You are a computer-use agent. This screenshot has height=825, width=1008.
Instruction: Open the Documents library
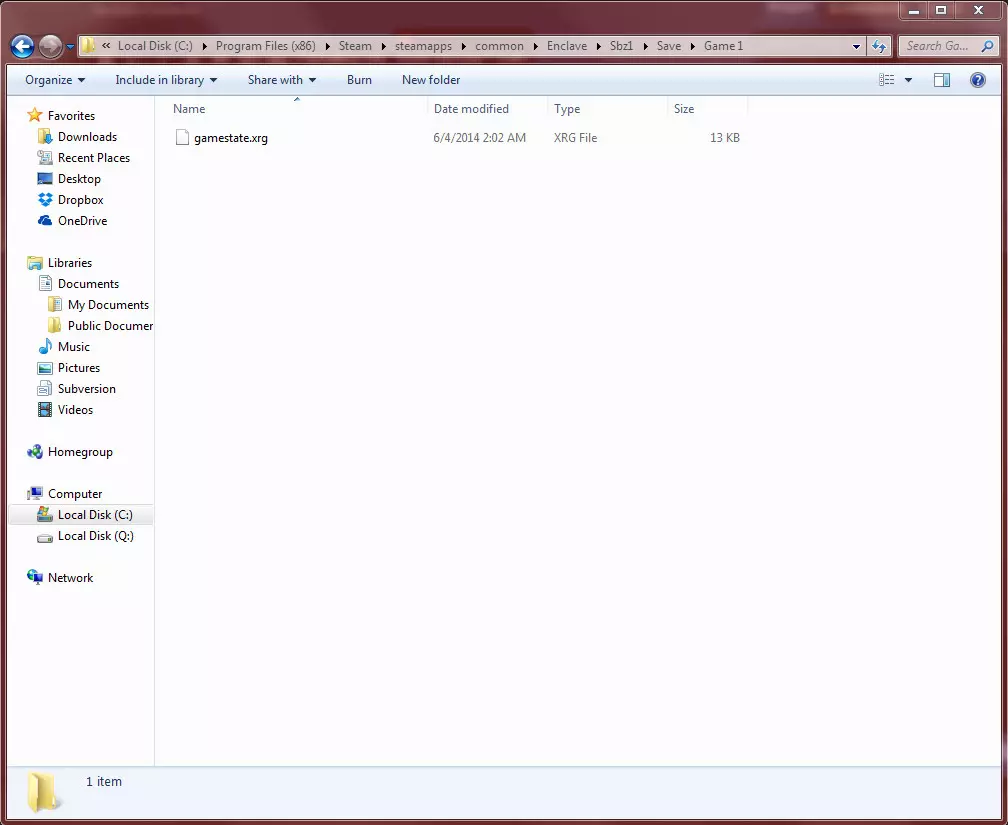click(x=88, y=284)
